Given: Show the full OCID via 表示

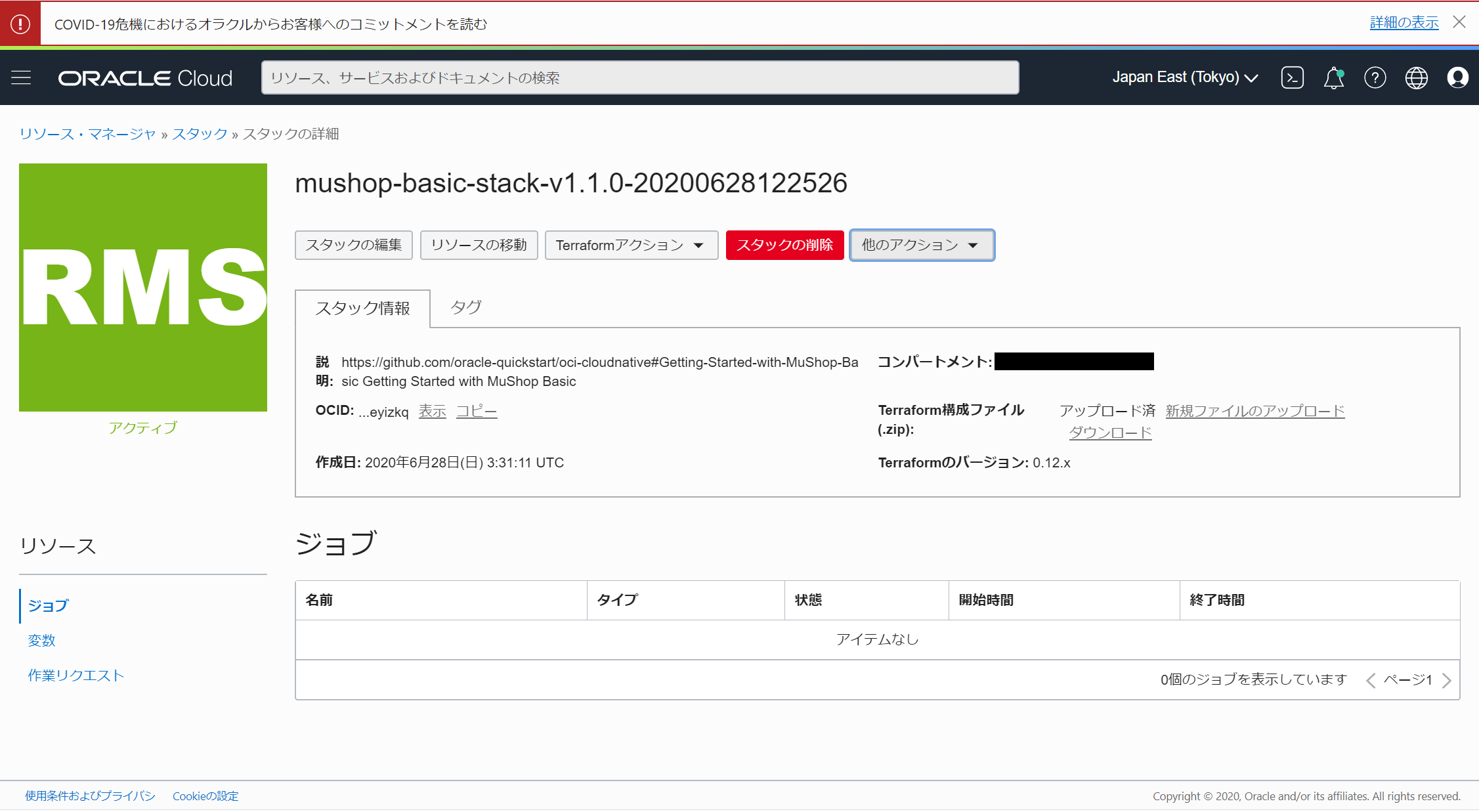Looking at the screenshot, I should 432,412.
